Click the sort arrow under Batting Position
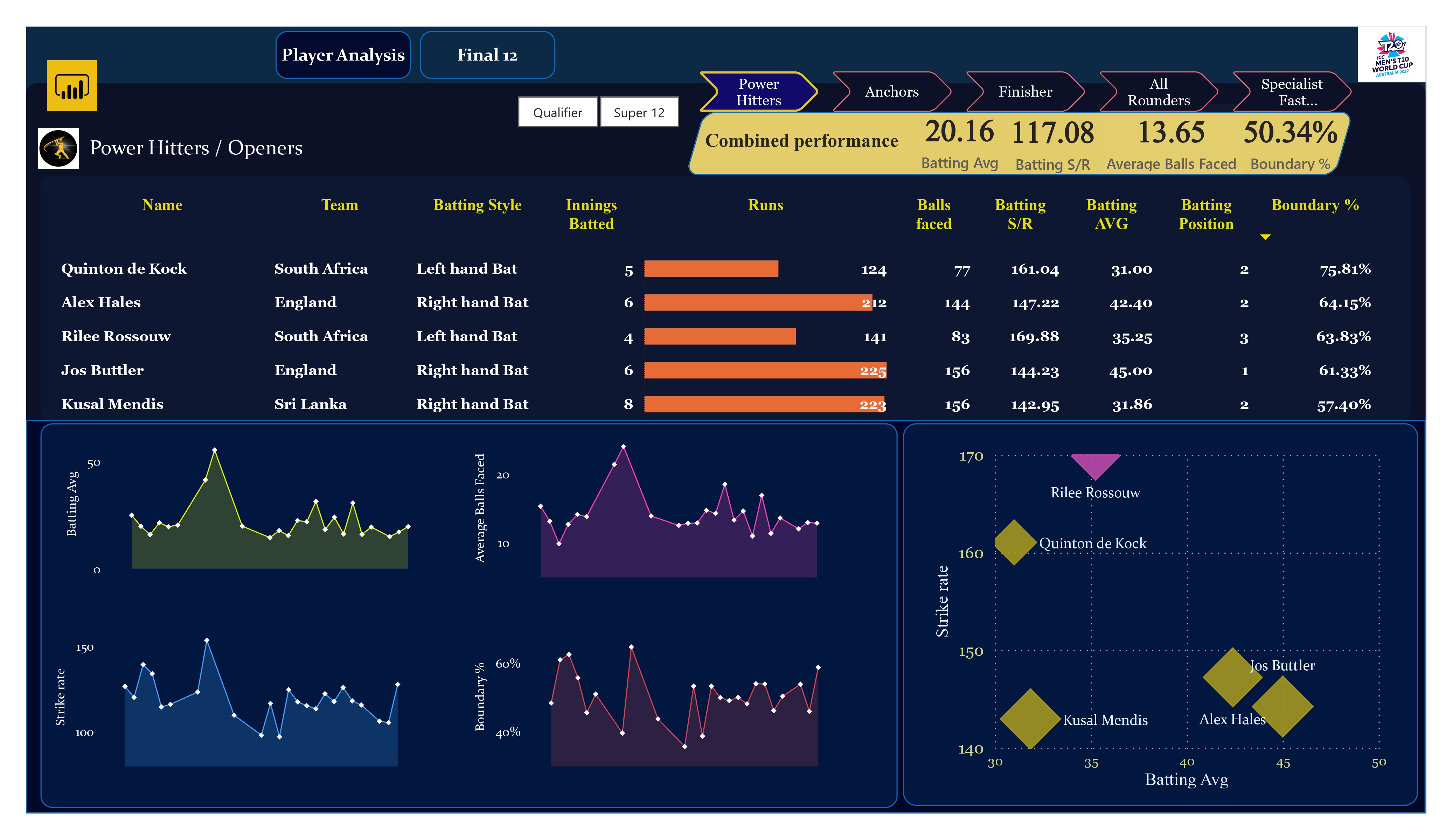 1265,237
